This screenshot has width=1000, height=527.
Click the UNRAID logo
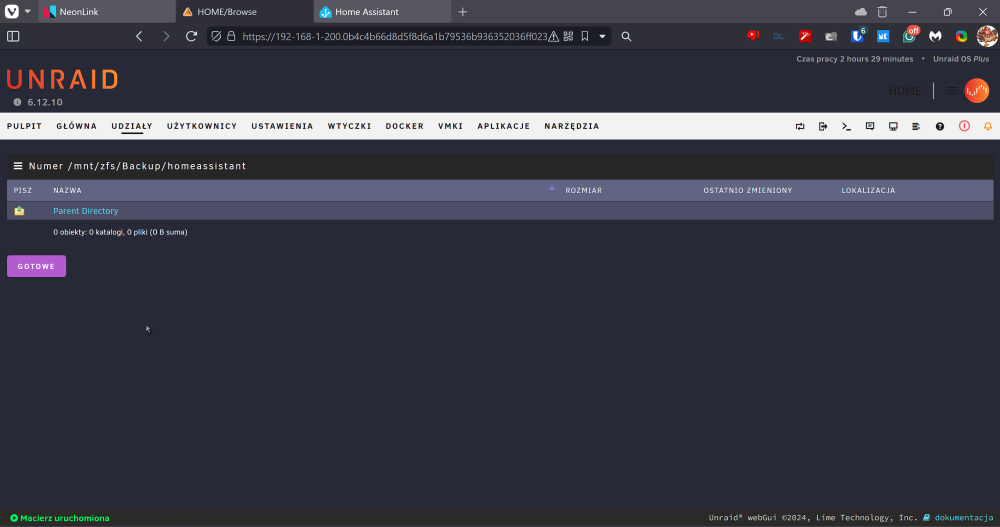(x=62, y=80)
